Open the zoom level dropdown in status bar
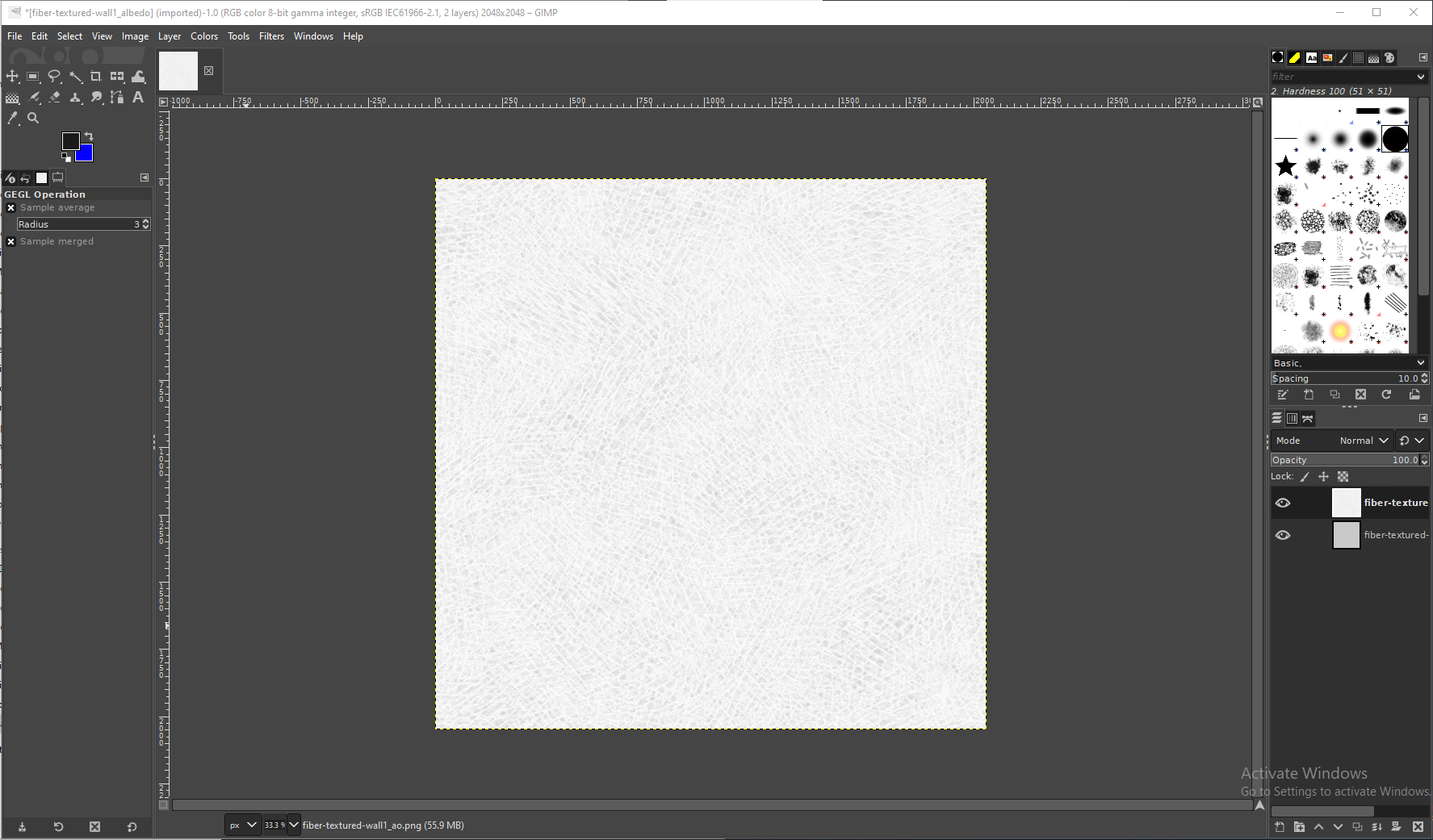 293,825
